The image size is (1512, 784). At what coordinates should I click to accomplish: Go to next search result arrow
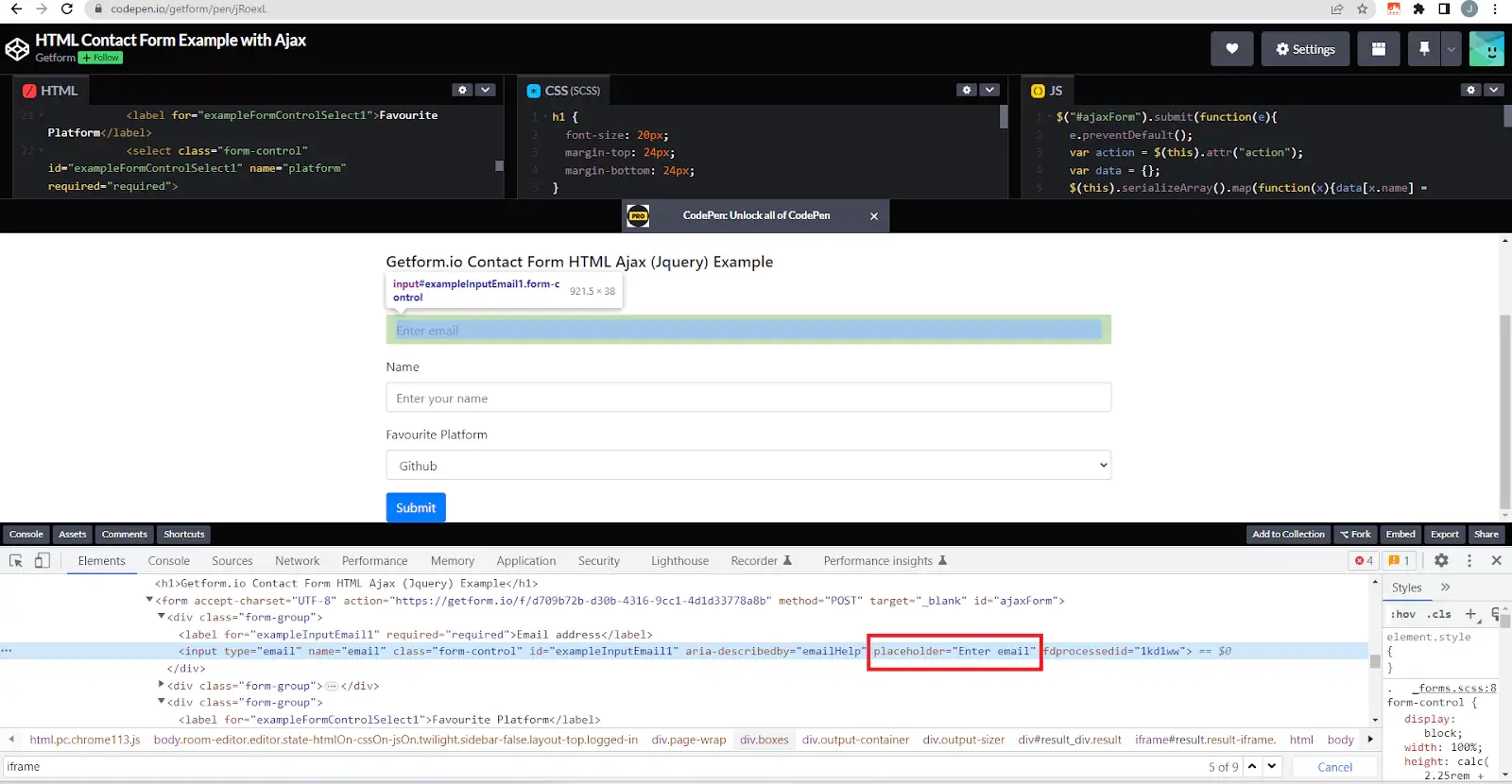pos(1272,766)
